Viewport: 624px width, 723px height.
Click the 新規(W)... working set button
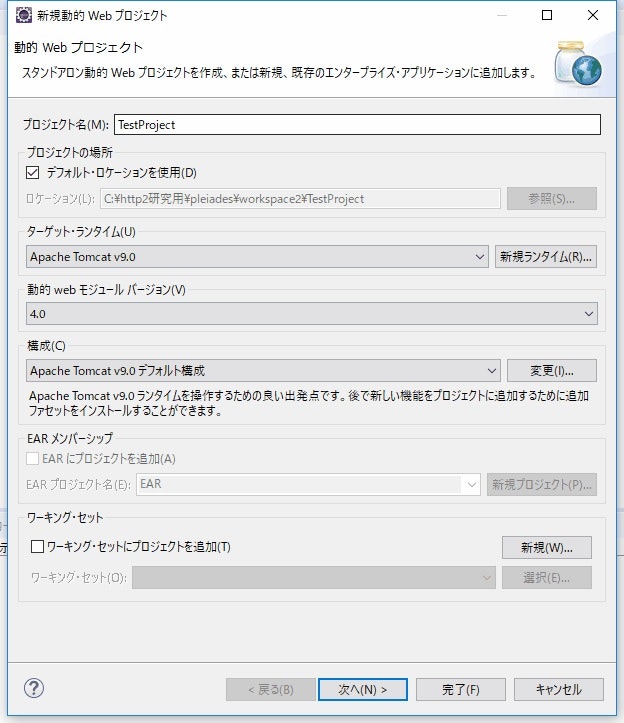click(547, 547)
